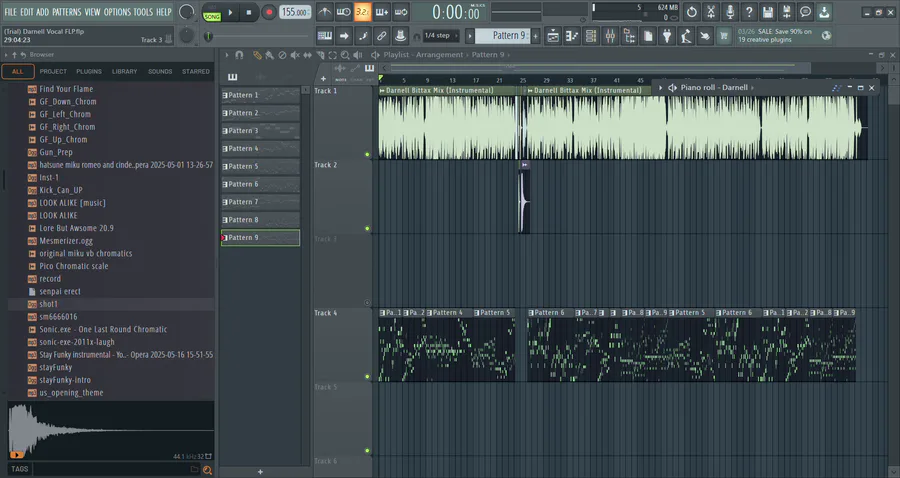The height and width of the screenshot is (478, 900).
Task: Select the Playlist zoom tool
Action: point(345,55)
